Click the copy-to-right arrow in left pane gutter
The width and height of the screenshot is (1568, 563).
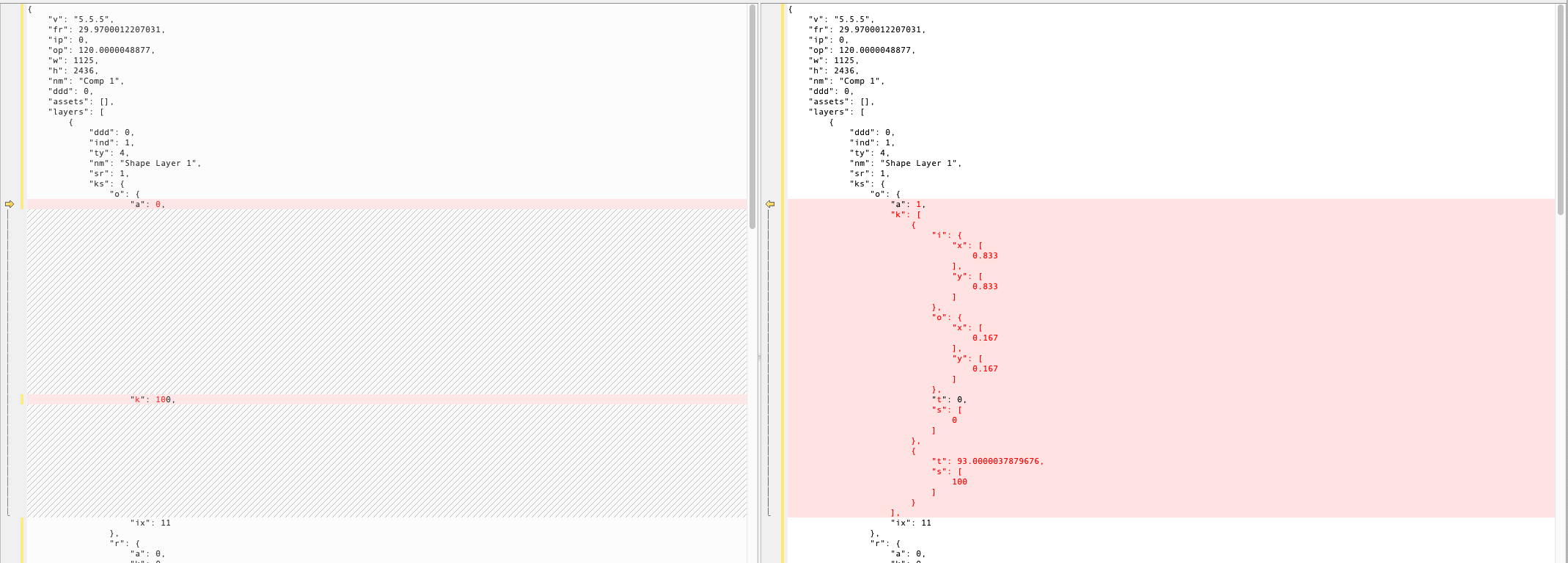point(10,204)
